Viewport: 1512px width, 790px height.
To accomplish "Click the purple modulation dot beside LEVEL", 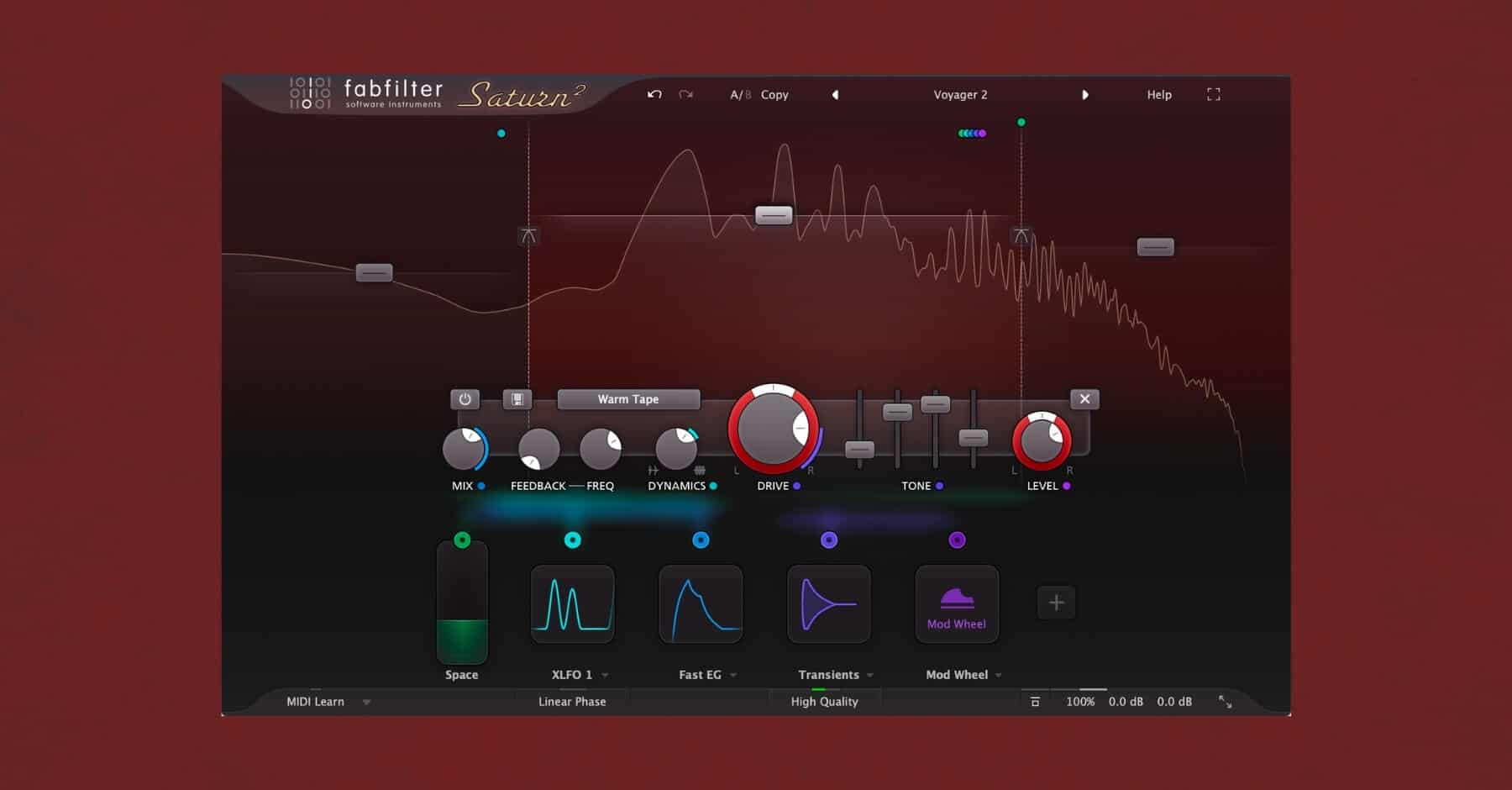I will tap(1066, 486).
